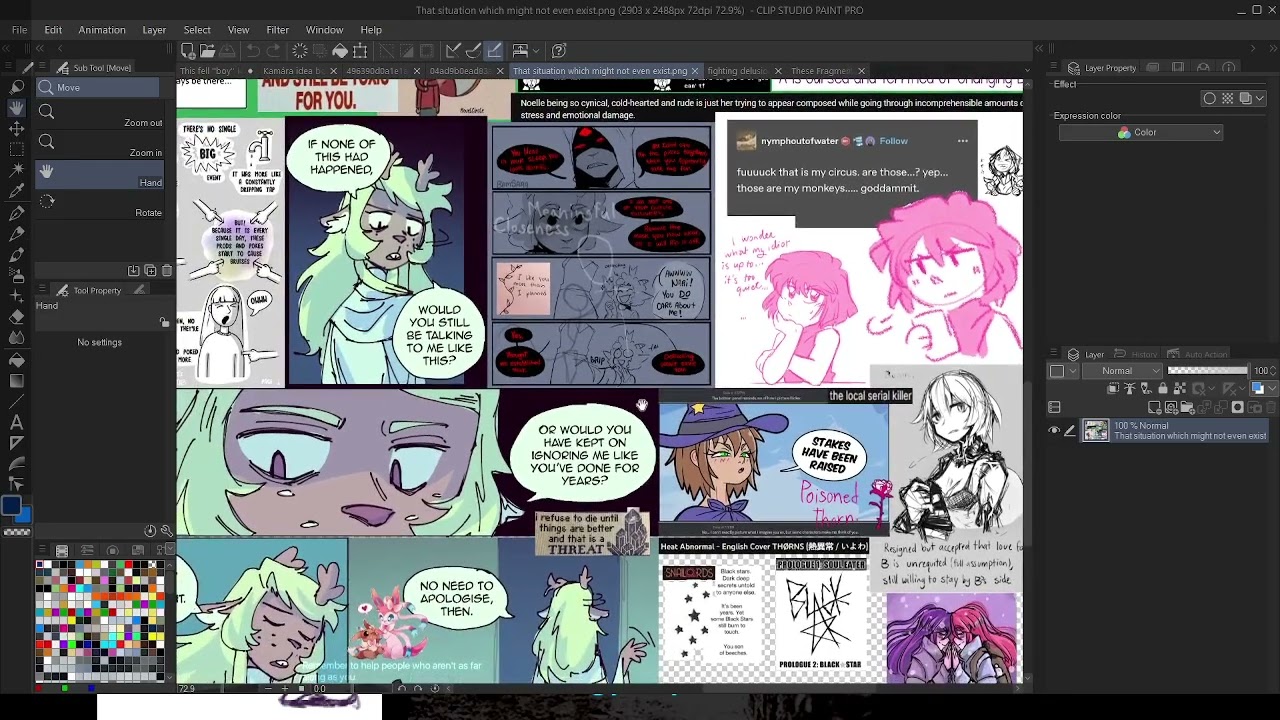Screen dimensions: 1280x720
Task: Open the Filter menu
Action: click(277, 30)
